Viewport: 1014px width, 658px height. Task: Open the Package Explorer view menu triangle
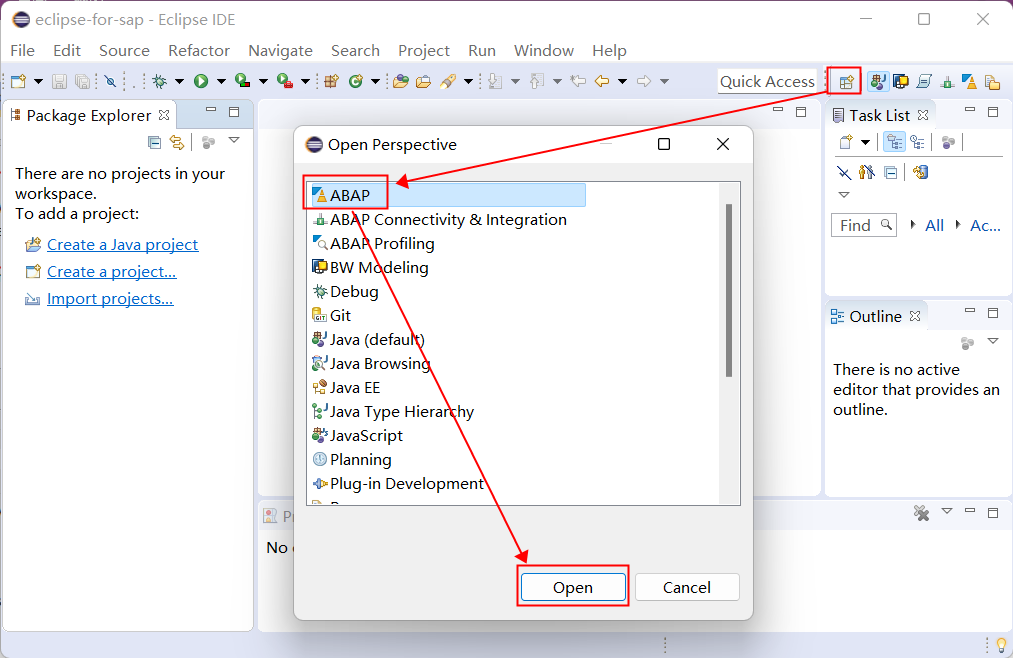(234, 140)
